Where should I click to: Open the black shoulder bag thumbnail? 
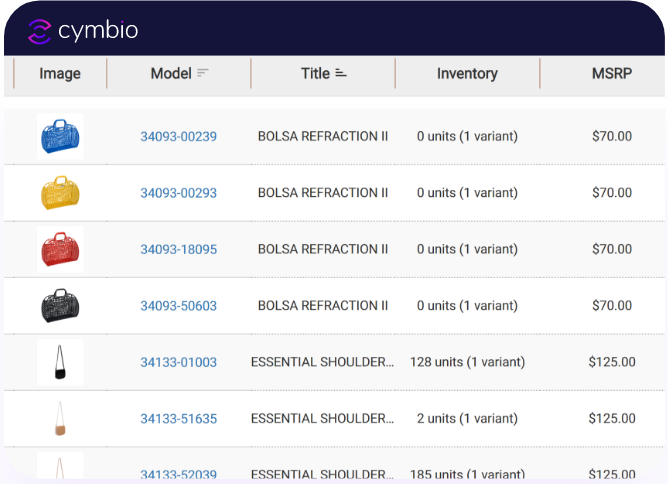tap(60, 362)
